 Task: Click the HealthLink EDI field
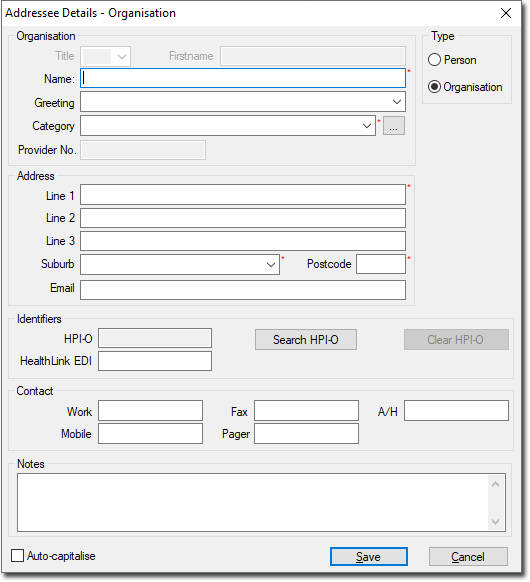click(155, 361)
